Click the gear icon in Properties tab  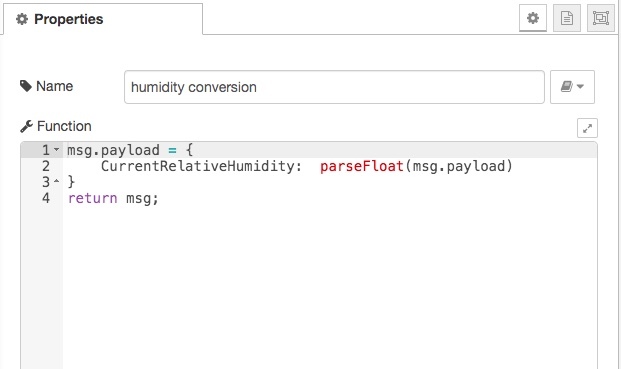22,19
